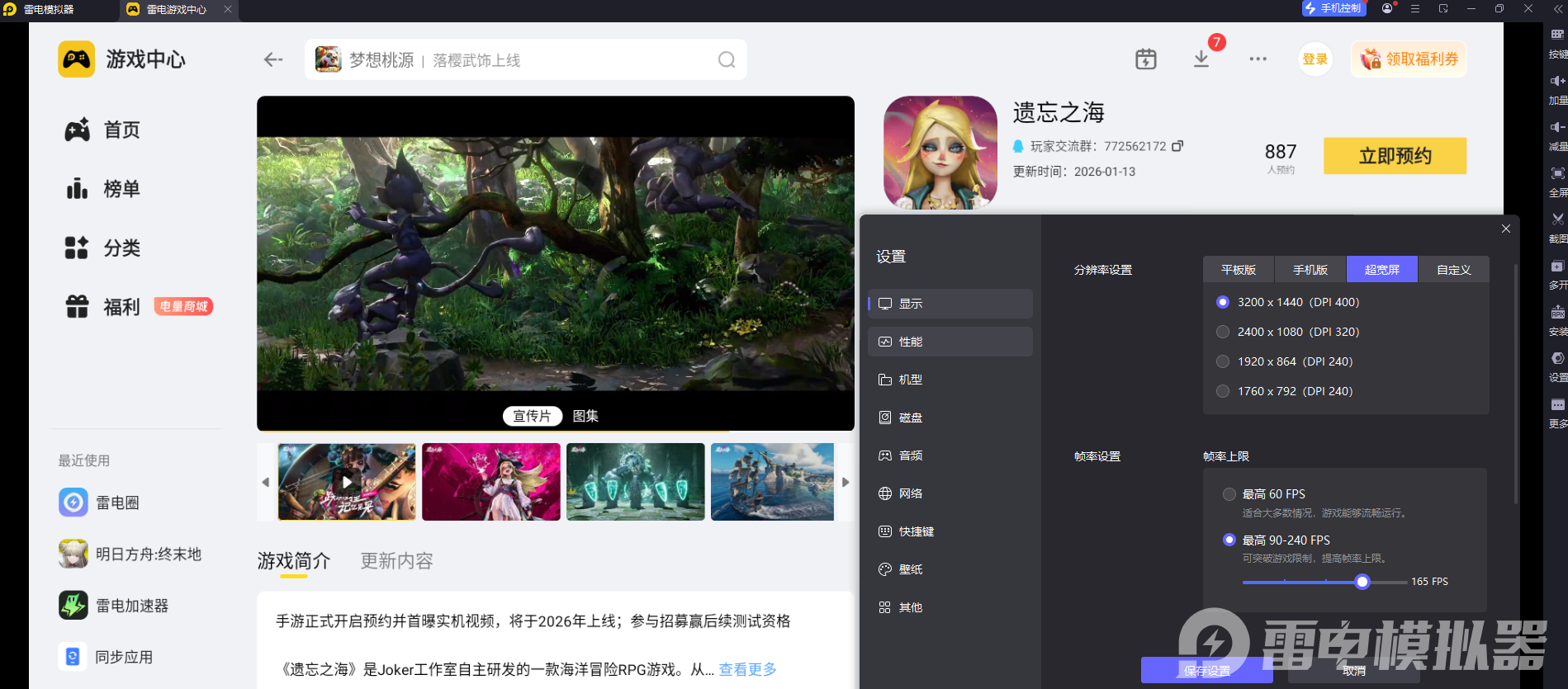Open the user account icon in title bar
The width and height of the screenshot is (1568, 689).
(x=1387, y=8)
